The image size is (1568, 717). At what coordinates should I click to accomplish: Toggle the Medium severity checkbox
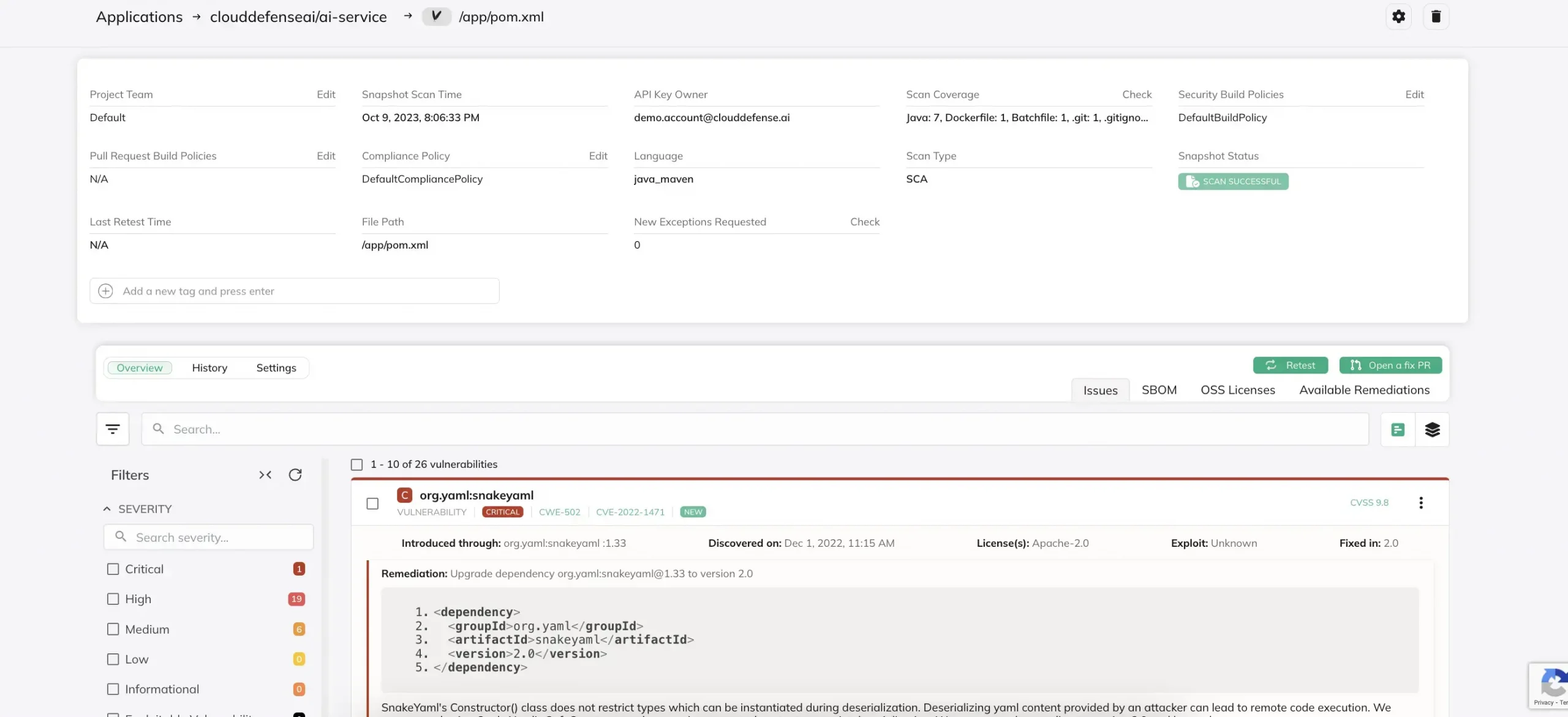pyautogui.click(x=113, y=629)
